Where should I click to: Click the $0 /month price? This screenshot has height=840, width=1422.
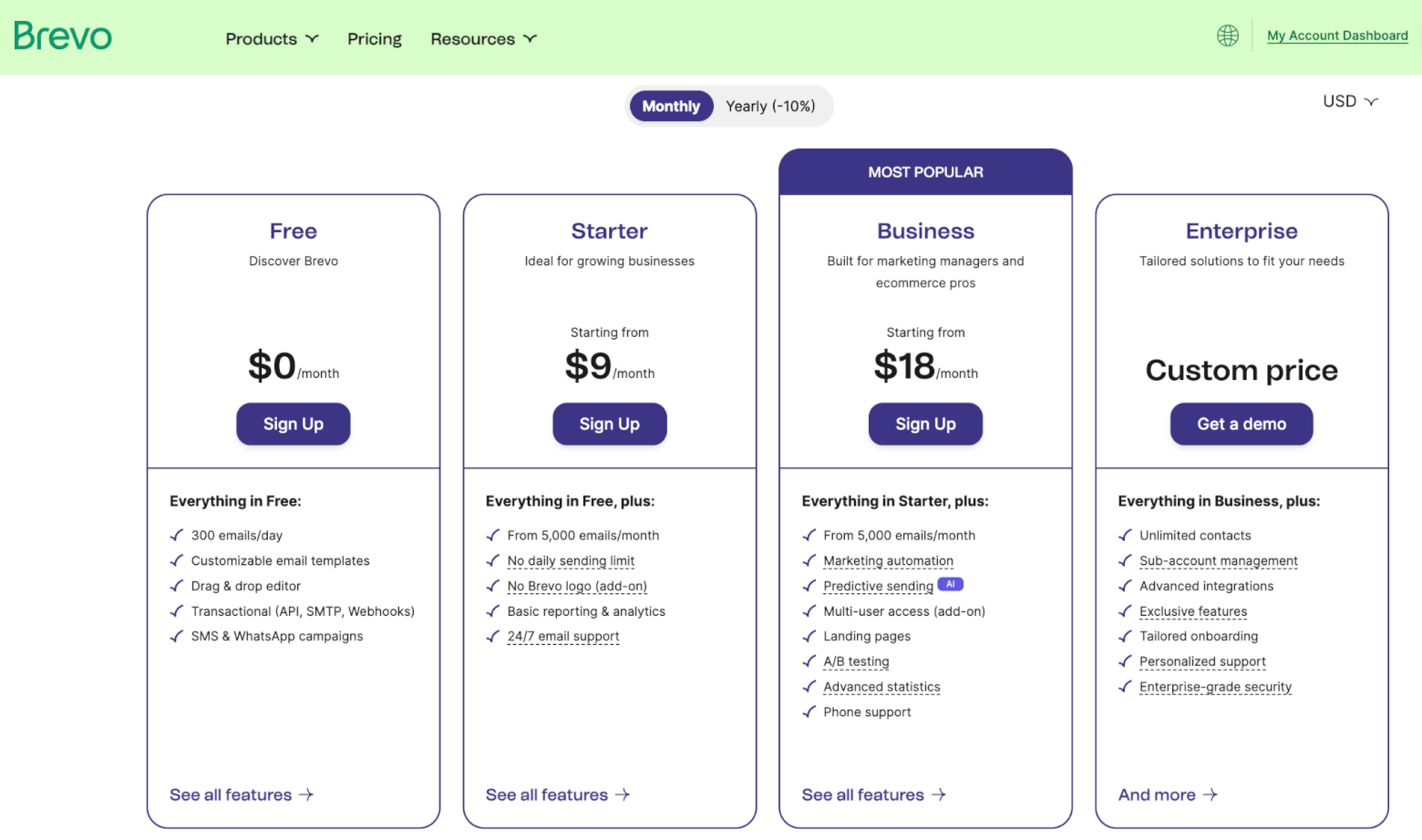click(x=294, y=366)
